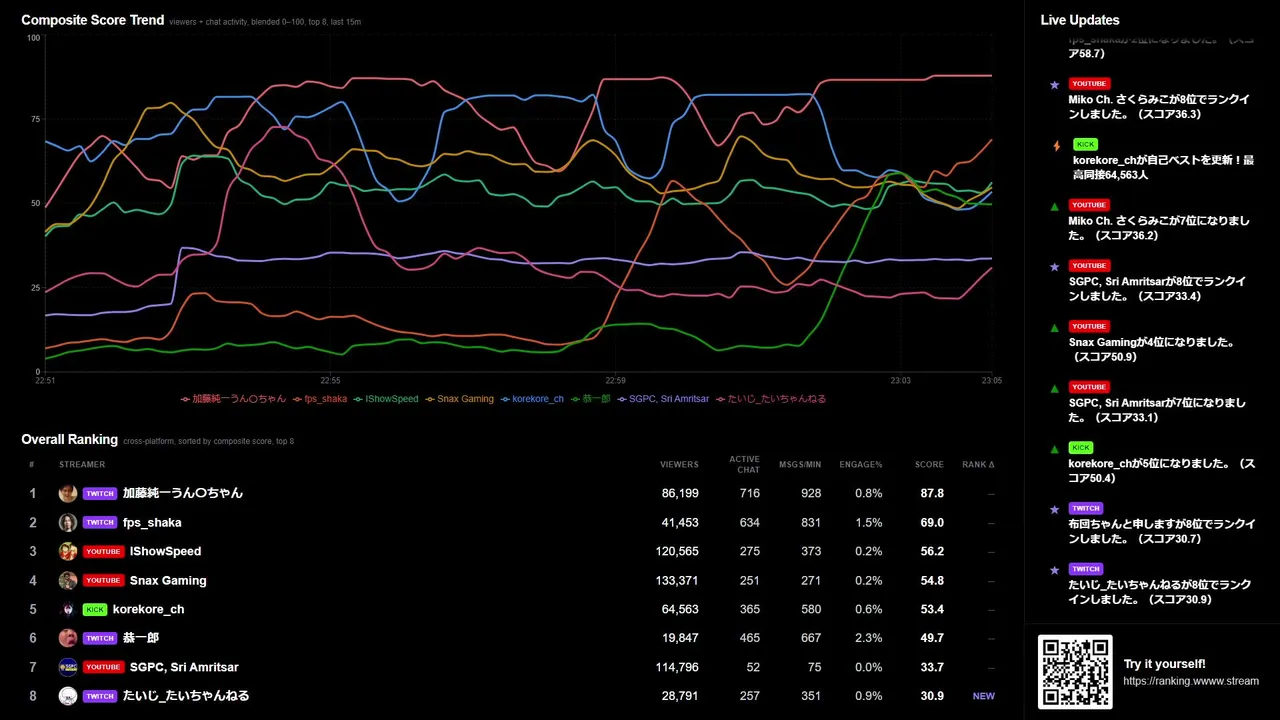Click the name Snax Gaming in ranking table
Screen dimensions: 1280x720
[168, 580]
